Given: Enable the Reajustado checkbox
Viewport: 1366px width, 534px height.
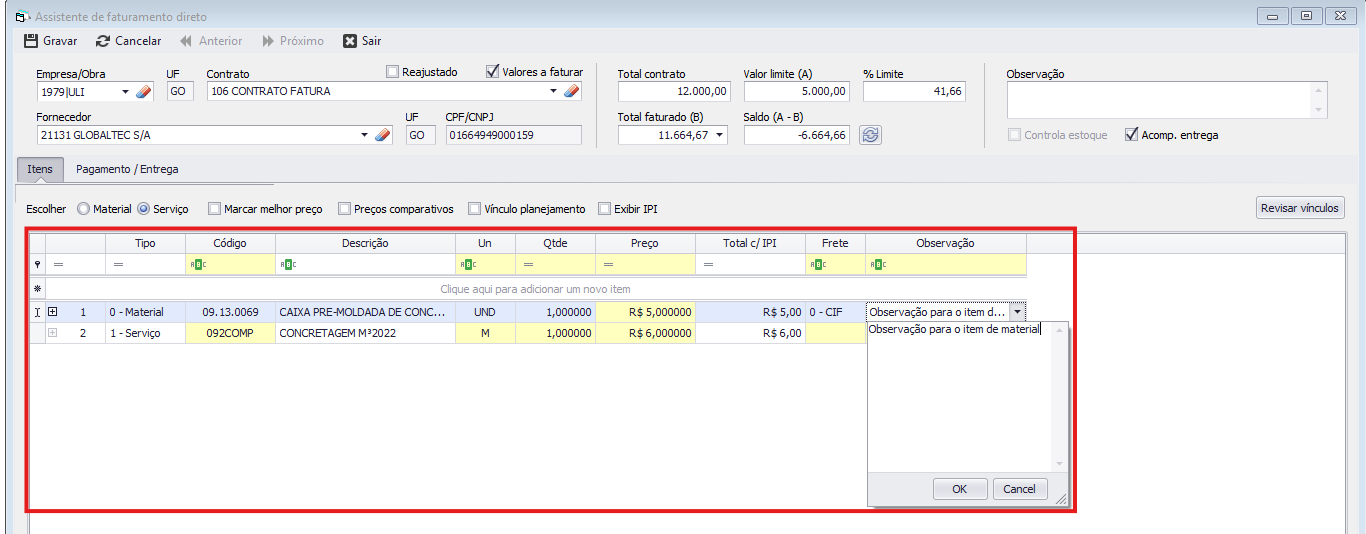Looking at the screenshot, I should (393, 72).
